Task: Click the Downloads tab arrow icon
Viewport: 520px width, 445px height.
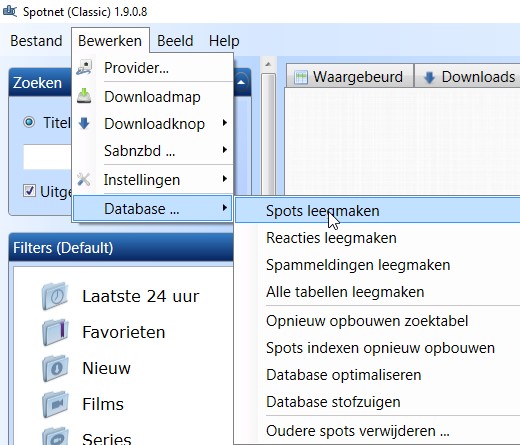Action: 429,77
